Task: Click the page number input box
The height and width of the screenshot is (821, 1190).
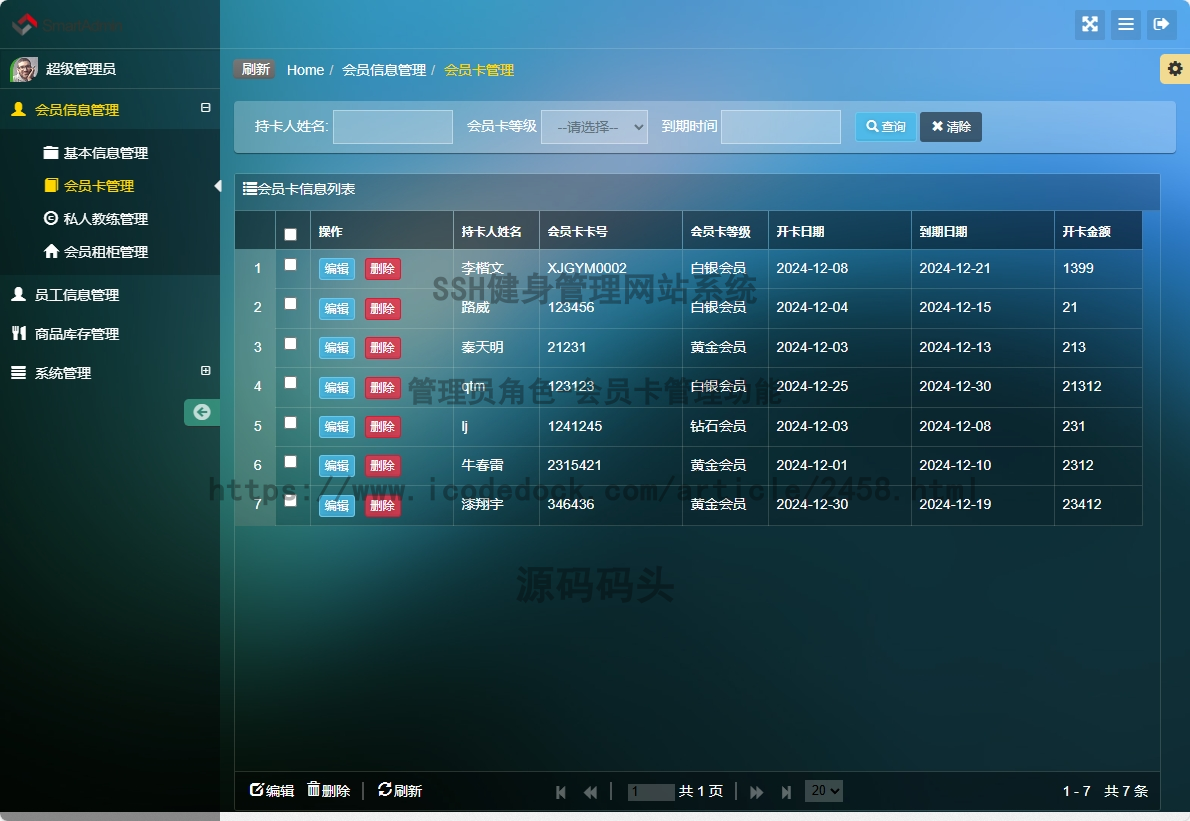Action: (x=651, y=792)
